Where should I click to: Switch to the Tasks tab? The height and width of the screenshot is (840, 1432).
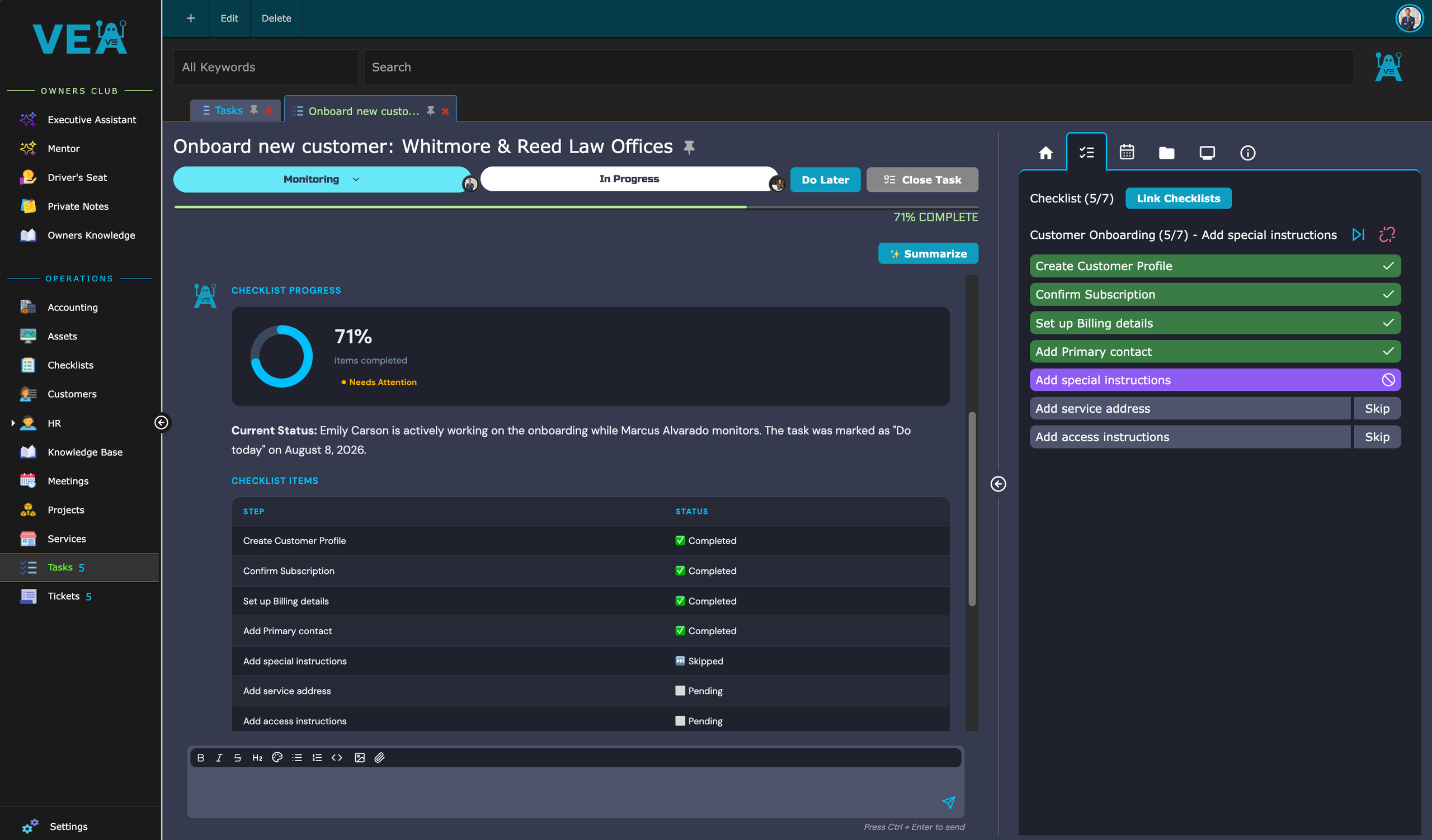[x=228, y=111]
